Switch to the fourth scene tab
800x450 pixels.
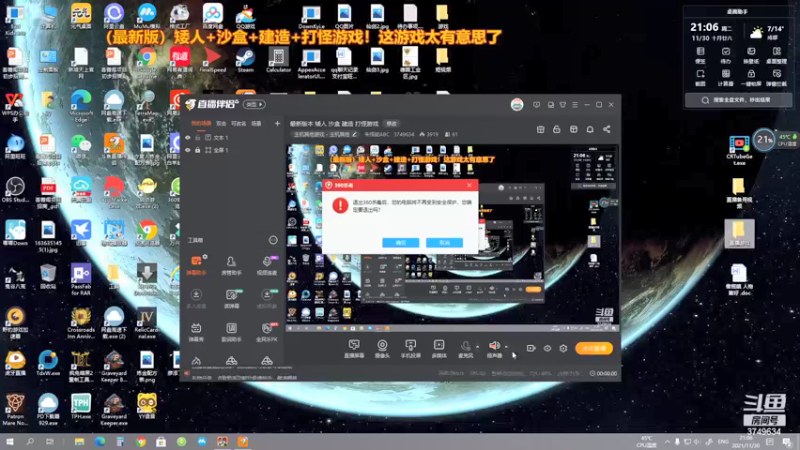(x=256, y=123)
